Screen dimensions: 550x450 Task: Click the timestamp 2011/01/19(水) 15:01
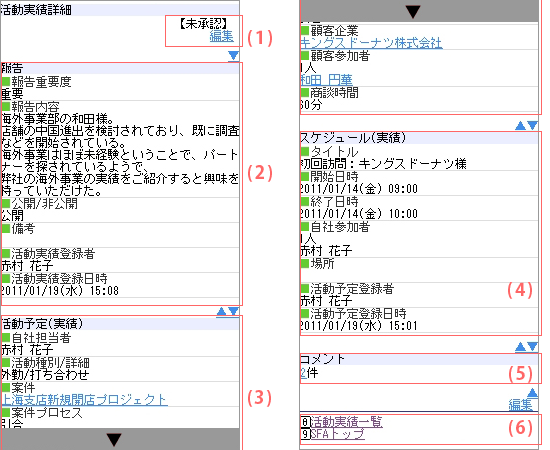359,326
